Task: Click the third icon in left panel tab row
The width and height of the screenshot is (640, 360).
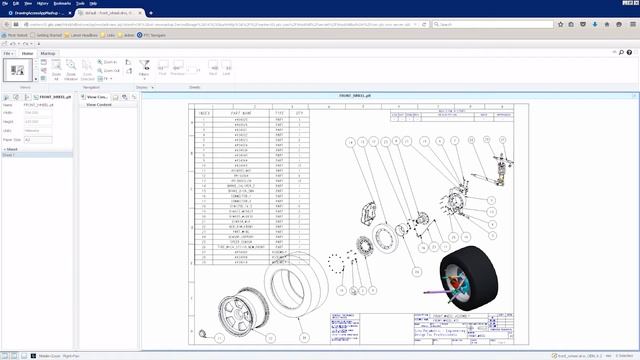Action: click(27, 97)
